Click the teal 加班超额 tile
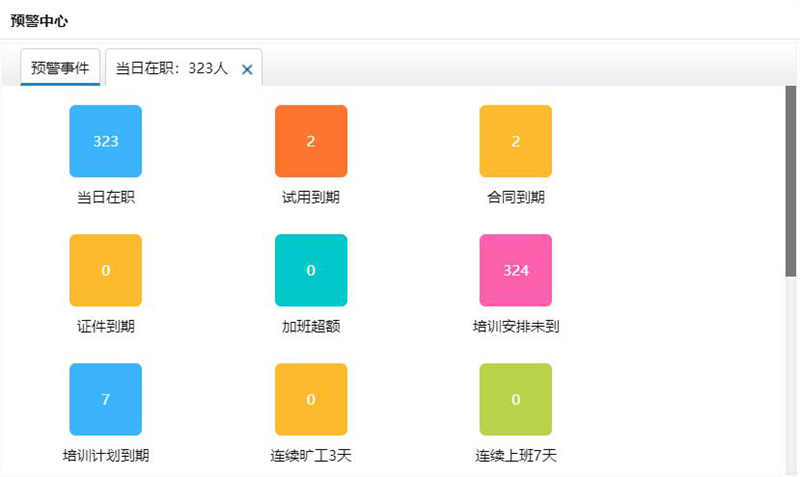 (311, 270)
